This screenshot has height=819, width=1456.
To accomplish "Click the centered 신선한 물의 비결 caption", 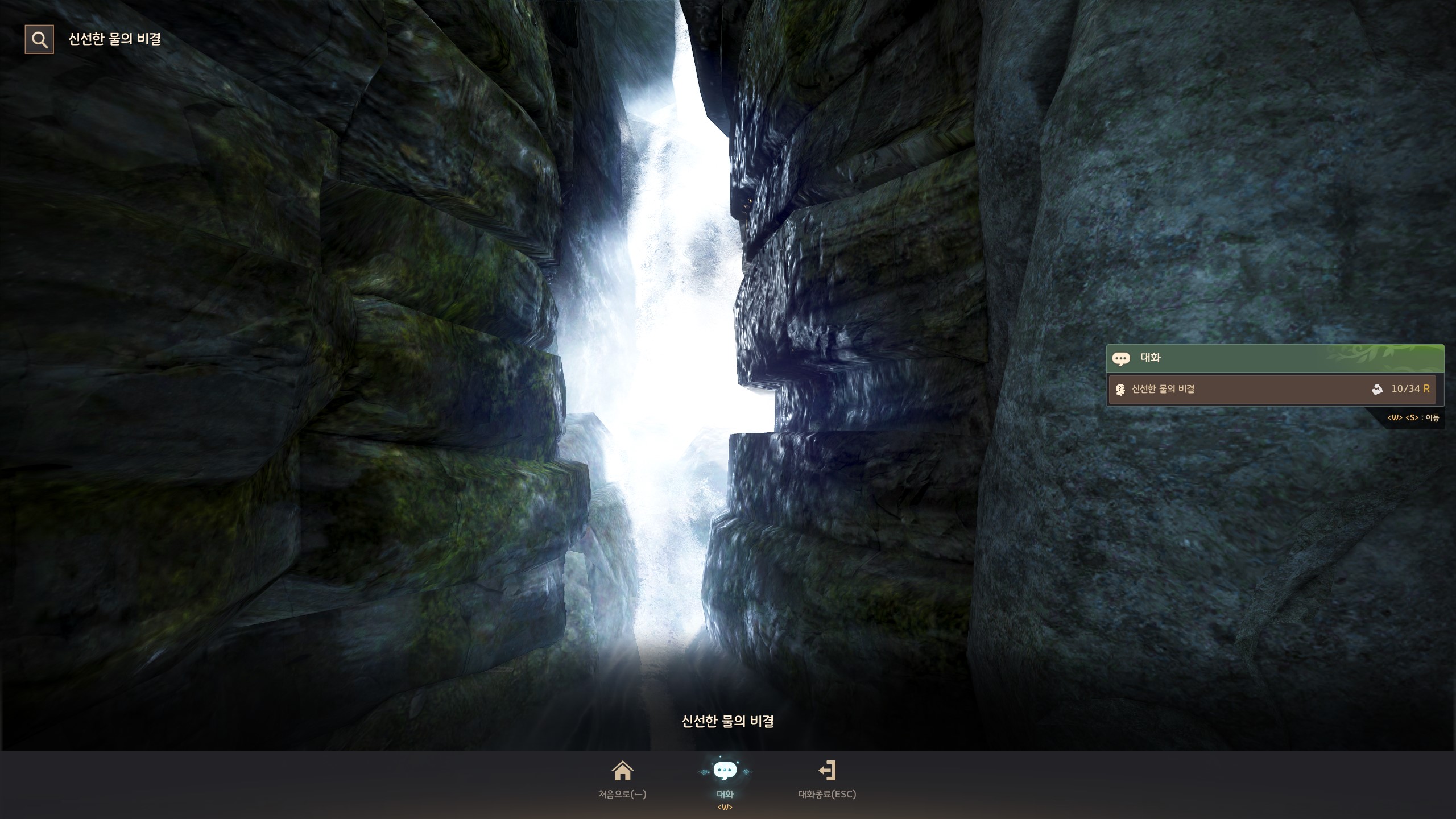I will click(x=727, y=721).
